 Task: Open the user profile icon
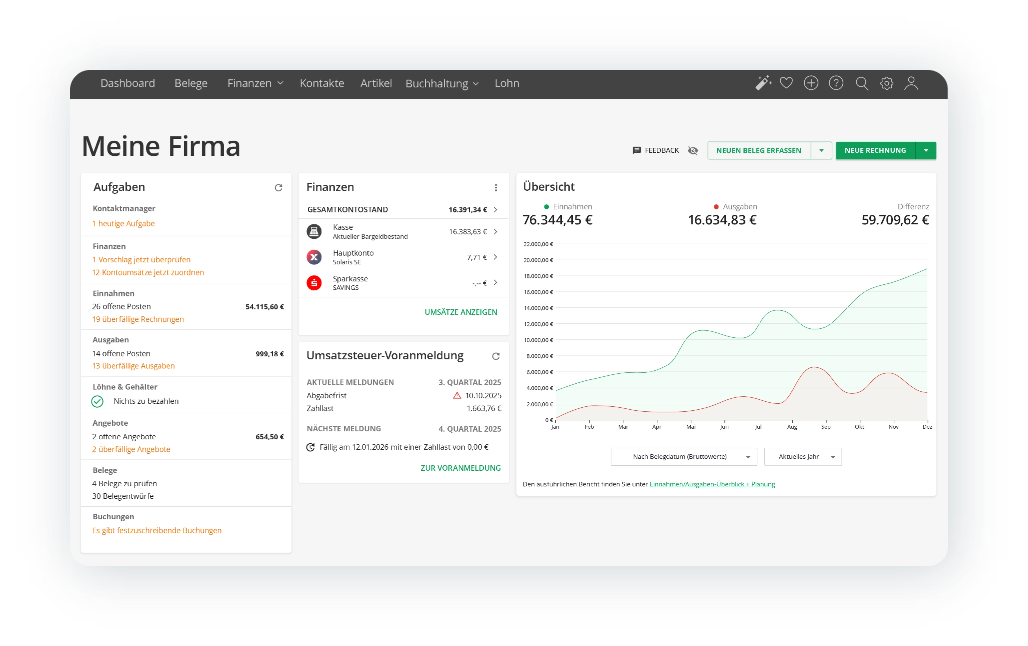tap(911, 83)
